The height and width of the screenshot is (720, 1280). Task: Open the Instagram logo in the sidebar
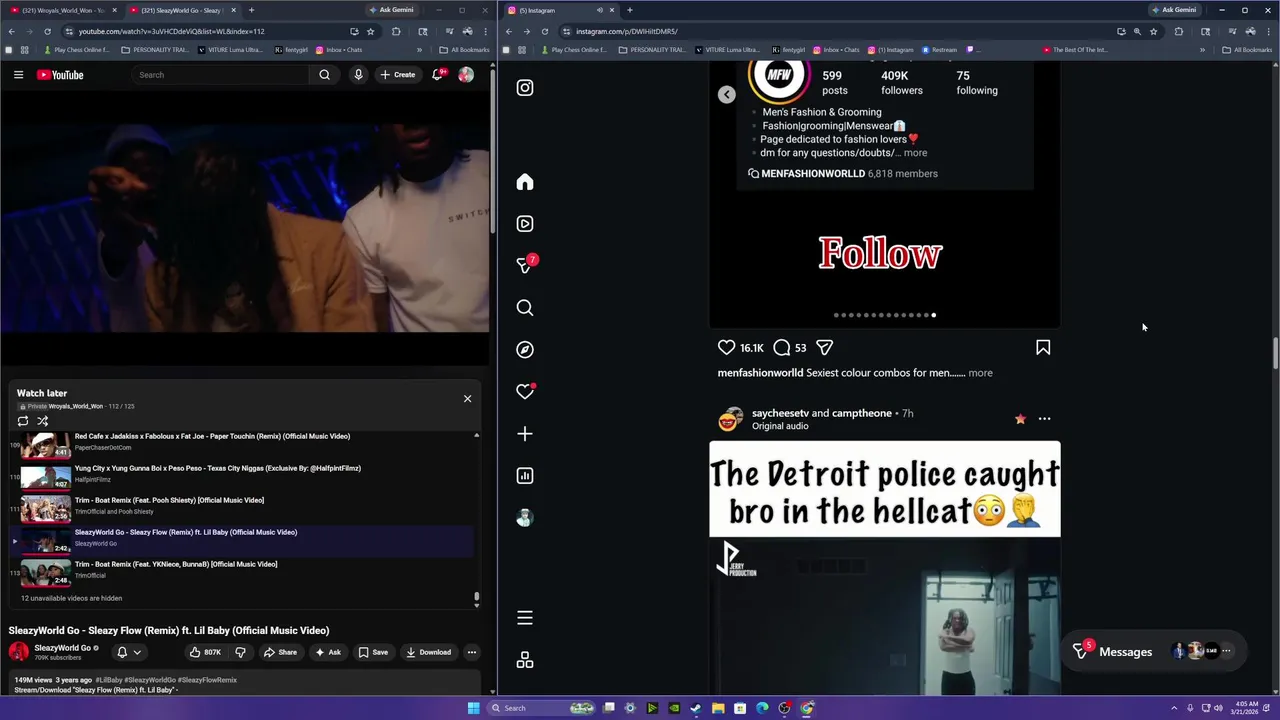[525, 88]
